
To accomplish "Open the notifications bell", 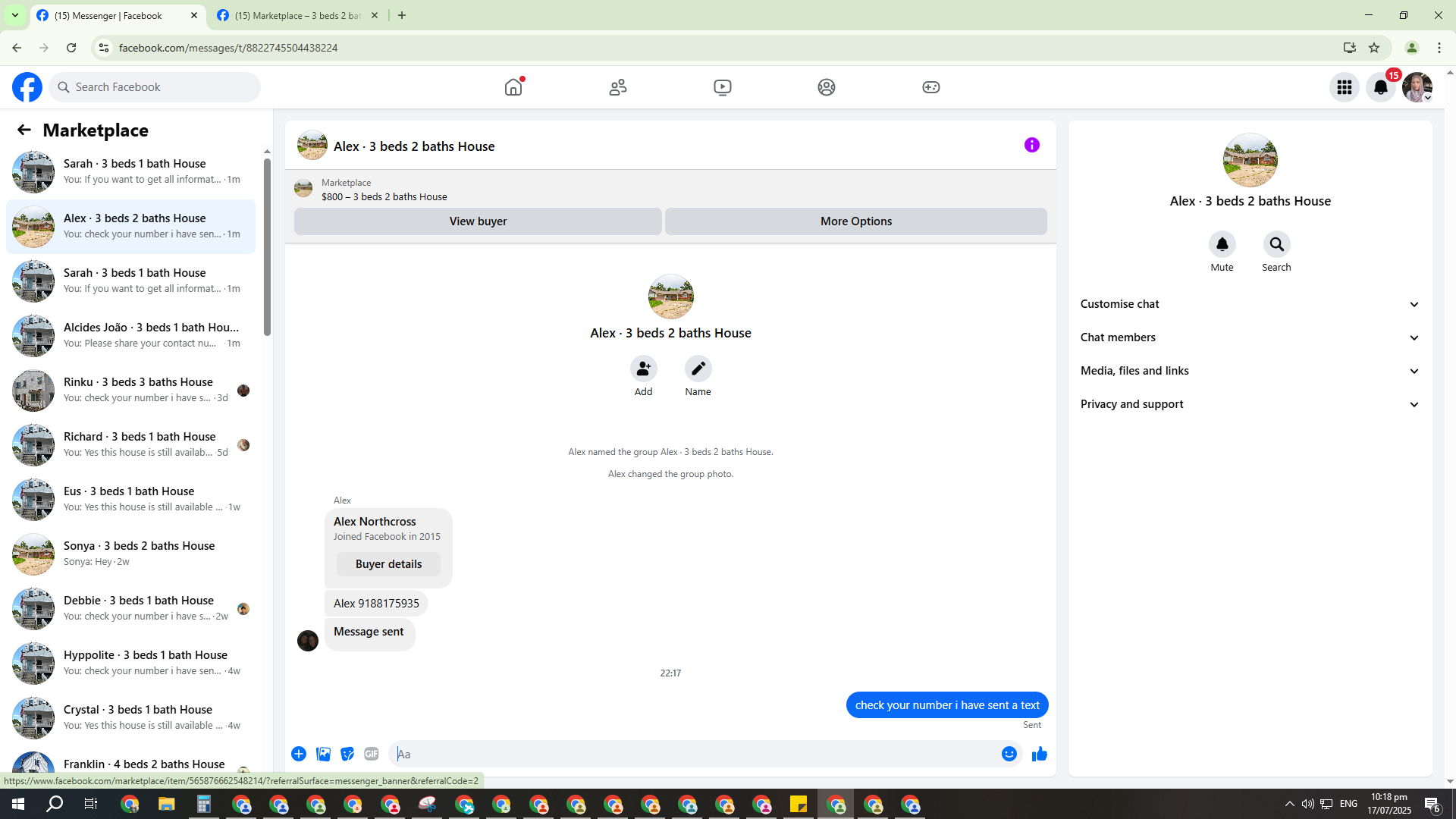I will 1381,87.
